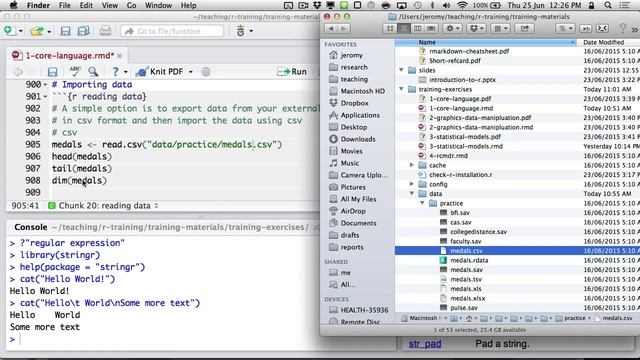640x360 pixels.
Task: Click the Save All icon in RStudio
Action: 83,31
